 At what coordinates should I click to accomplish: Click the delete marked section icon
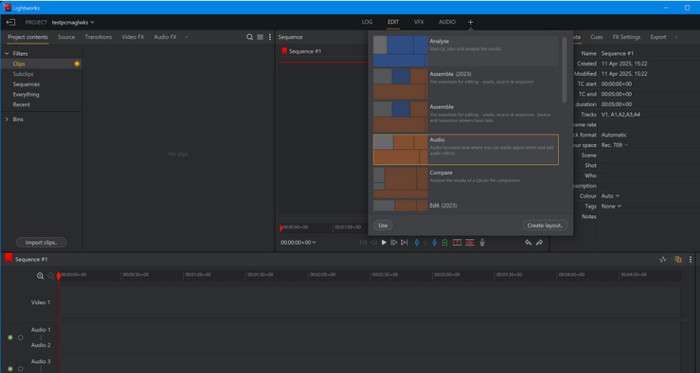pos(470,242)
